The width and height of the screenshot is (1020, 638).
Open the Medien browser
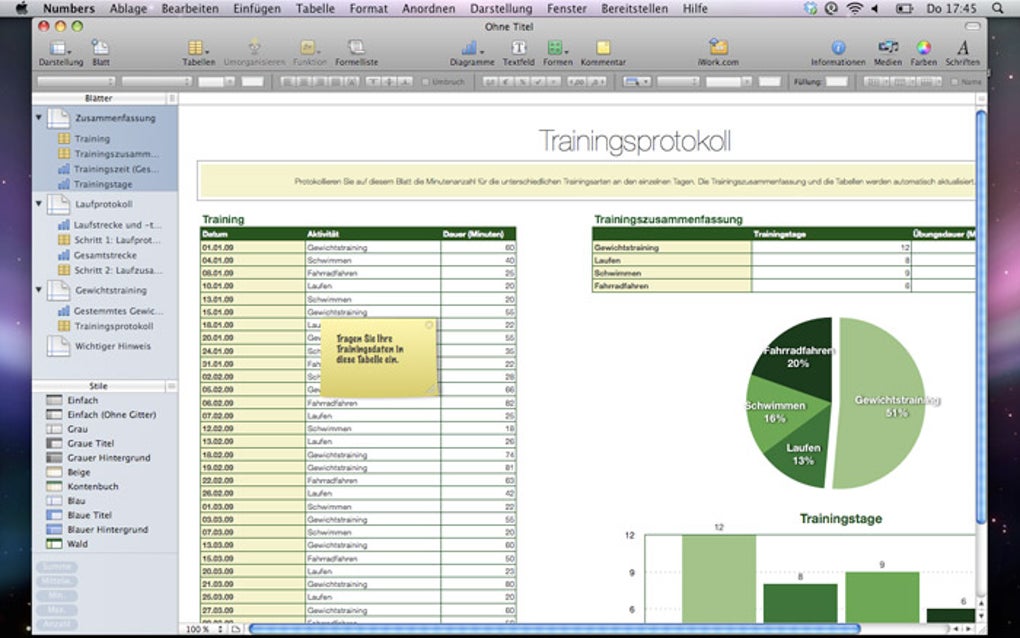click(887, 48)
